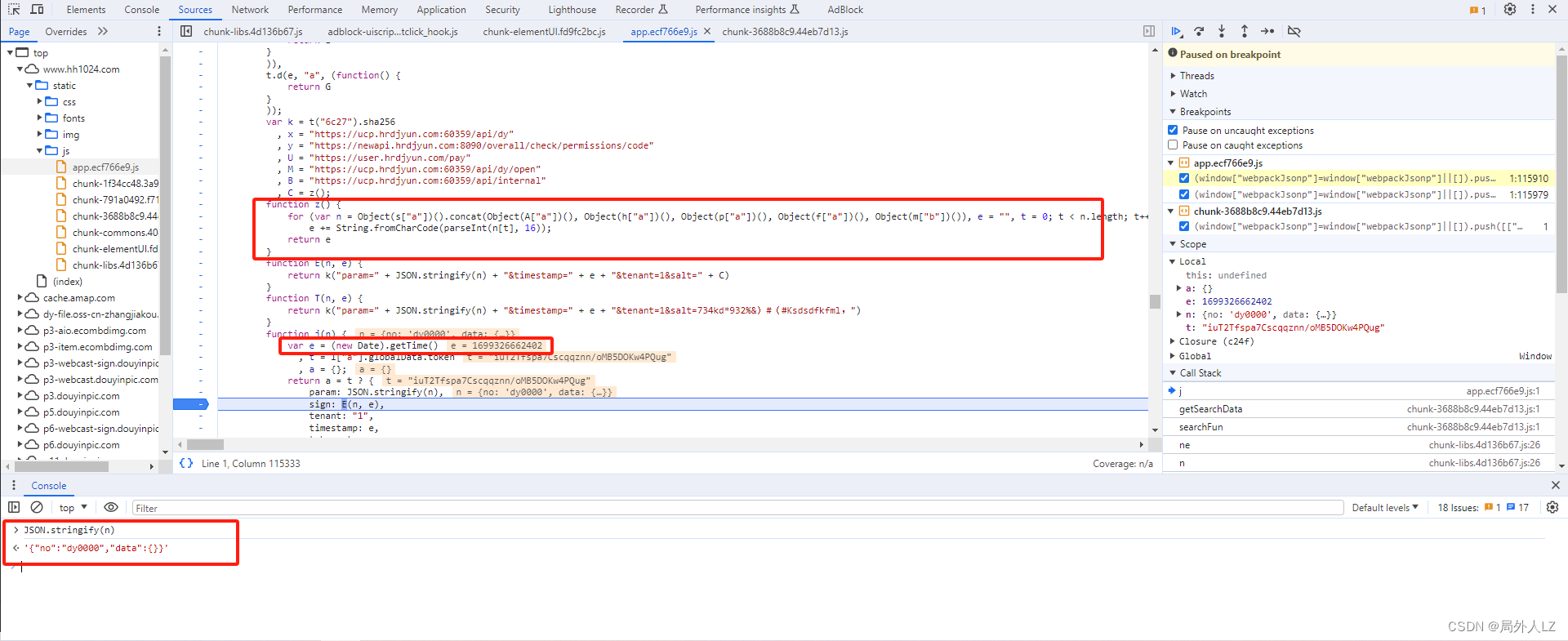Expand the Global scope

pyautogui.click(x=1174, y=356)
